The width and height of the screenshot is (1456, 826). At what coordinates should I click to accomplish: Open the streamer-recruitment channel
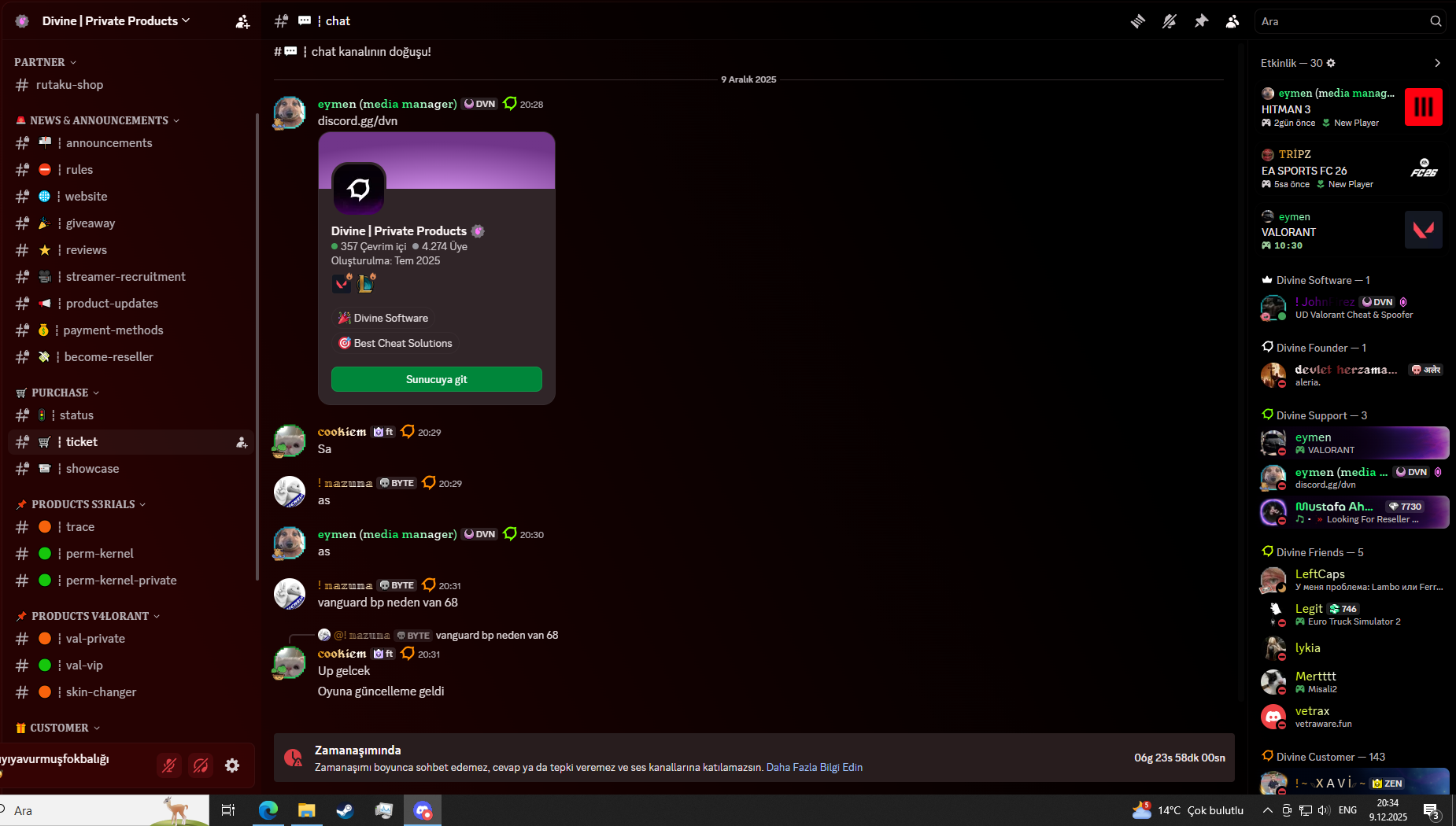(x=131, y=277)
